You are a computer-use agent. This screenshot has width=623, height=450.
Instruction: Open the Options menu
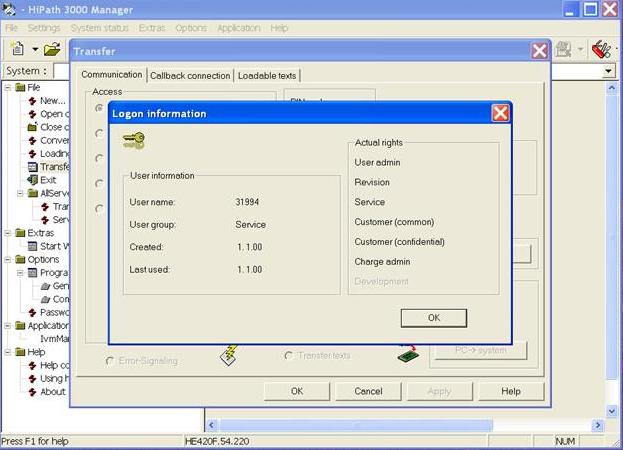click(x=191, y=28)
